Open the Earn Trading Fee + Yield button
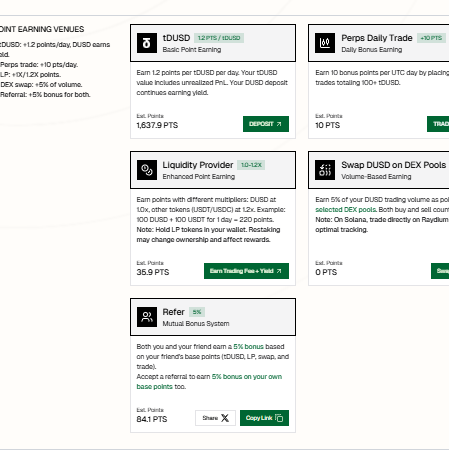Viewport: 449px width, 450px height. pos(246,271)
